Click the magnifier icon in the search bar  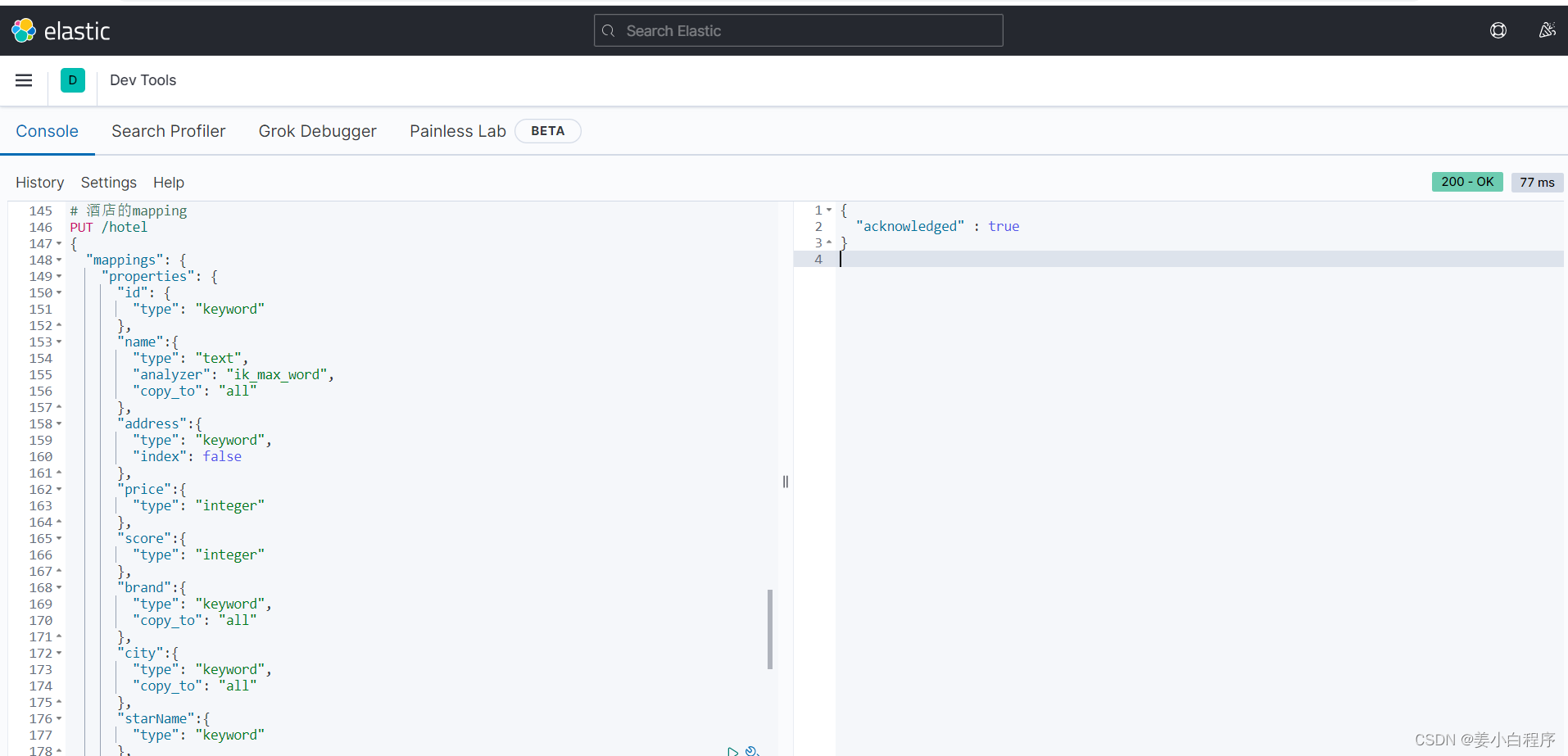(x=609, y=30)
